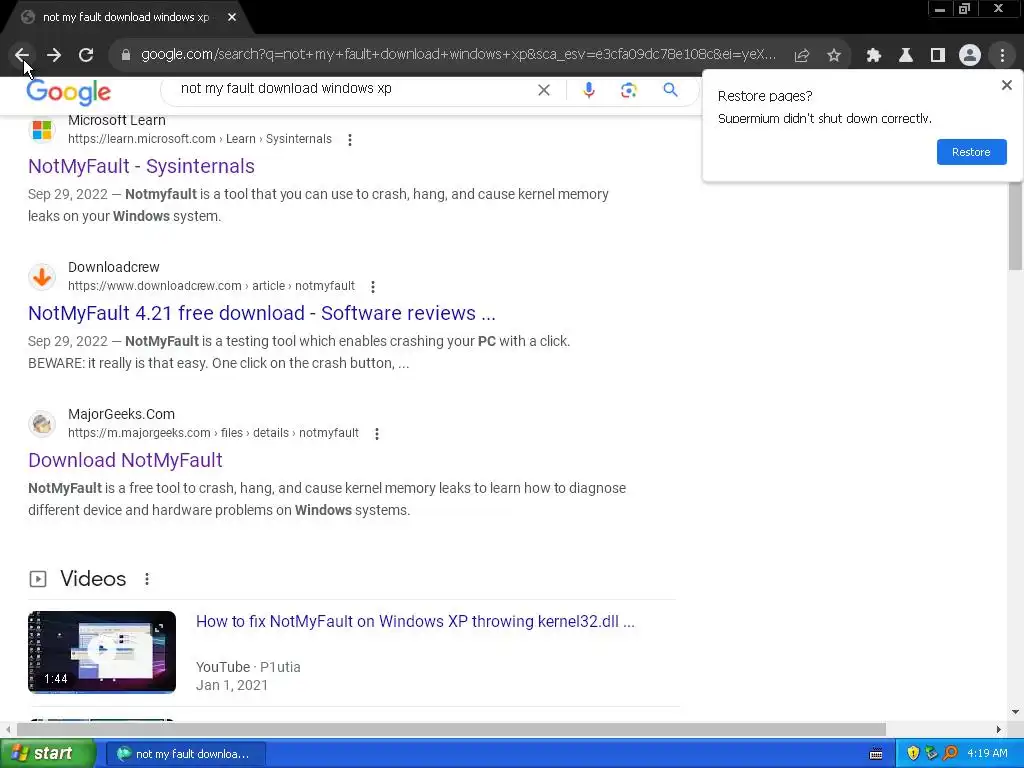Open 'NotMyFault 4.21 free download' result
The width and height of the screenshot is (1024, 768).
pyautogui.click(x=262, y=313)
